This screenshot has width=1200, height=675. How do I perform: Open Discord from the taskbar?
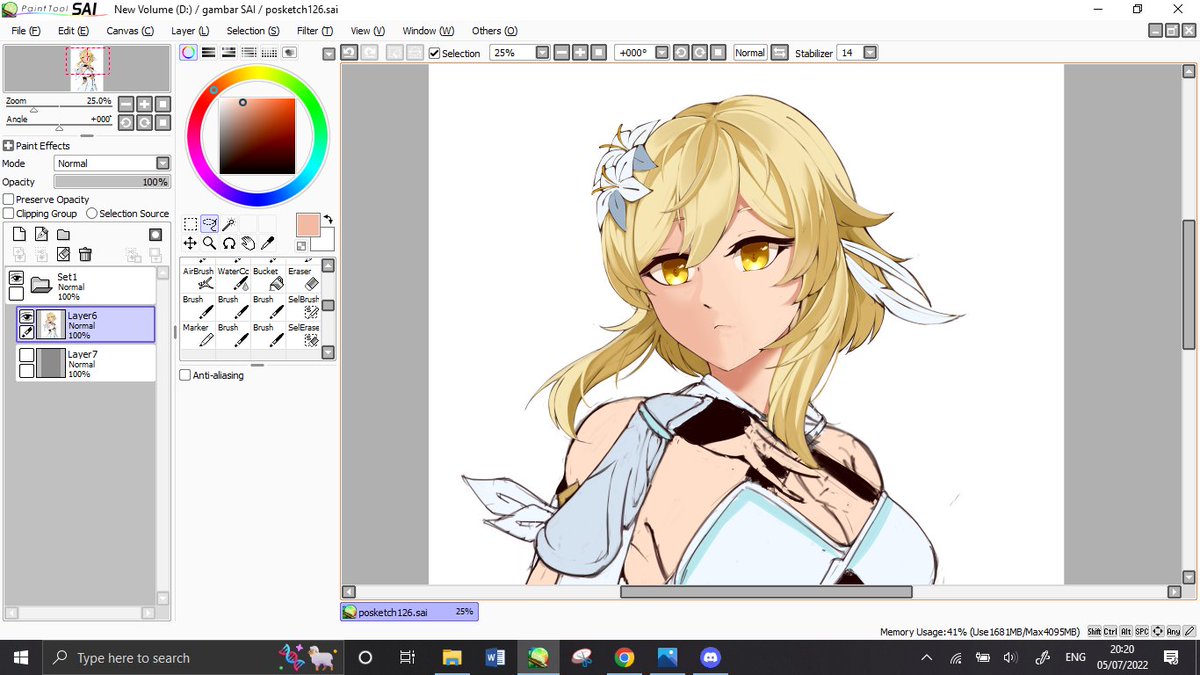[711, 657]
